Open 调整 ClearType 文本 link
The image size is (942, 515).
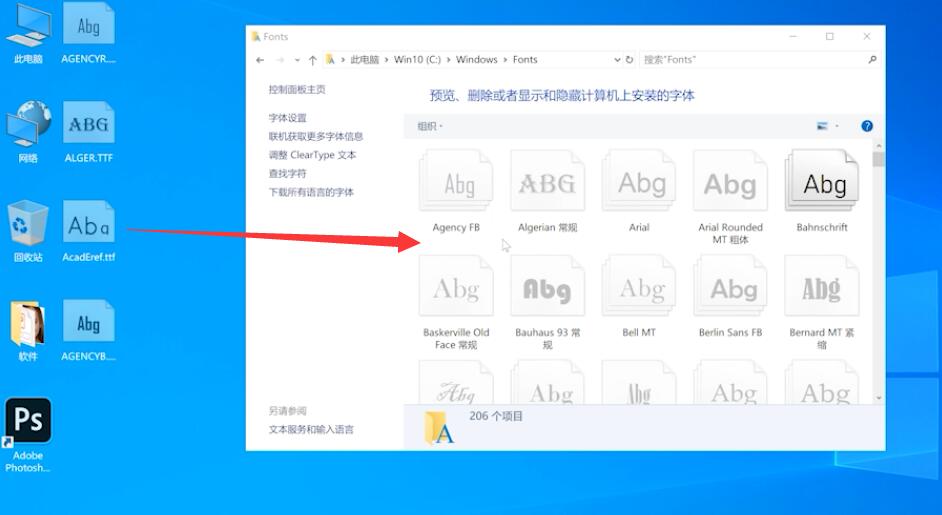(x=312, y=155)
